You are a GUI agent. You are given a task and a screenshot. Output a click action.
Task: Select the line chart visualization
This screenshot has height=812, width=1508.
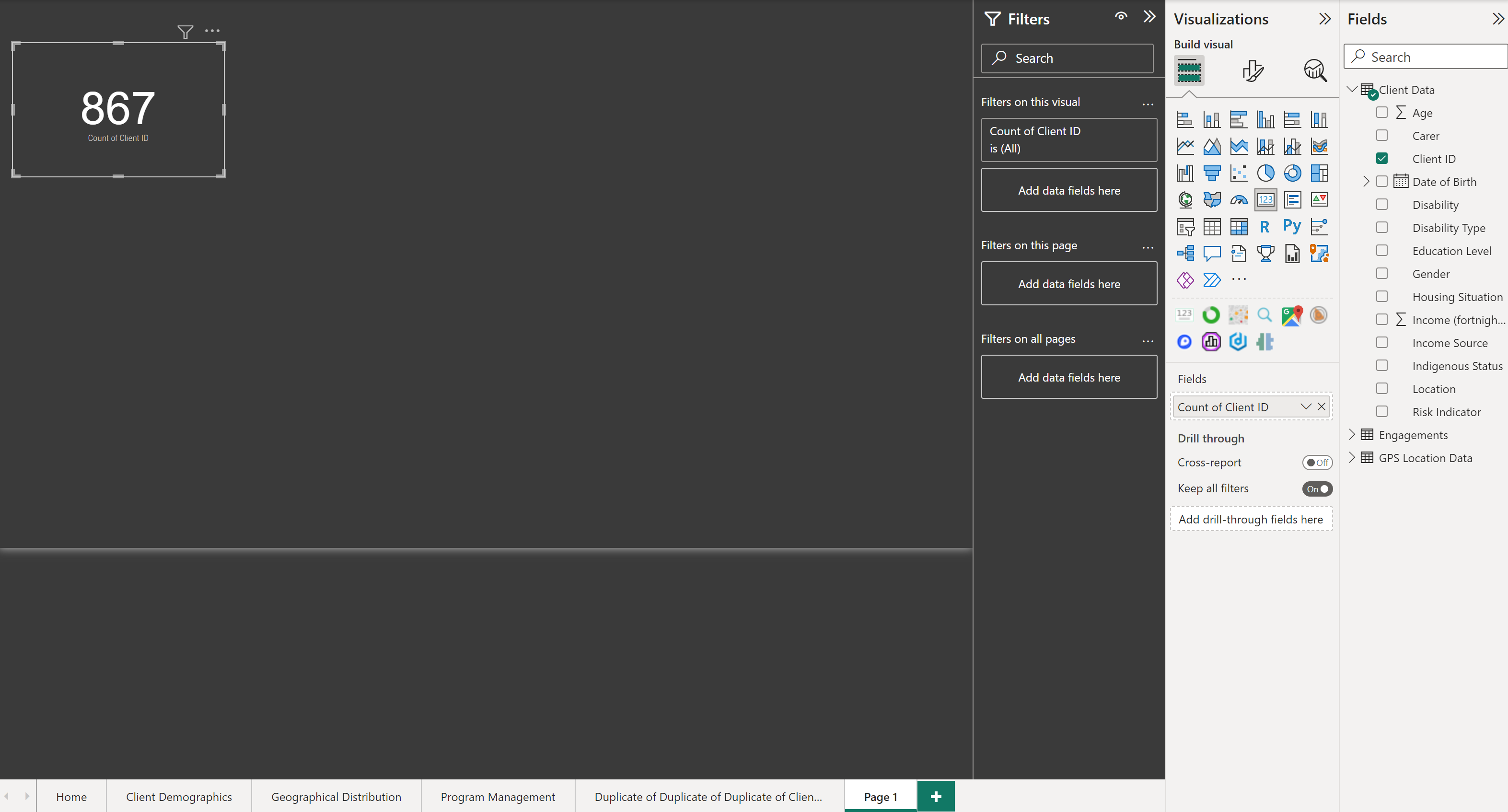click(x=1185, y=146)
